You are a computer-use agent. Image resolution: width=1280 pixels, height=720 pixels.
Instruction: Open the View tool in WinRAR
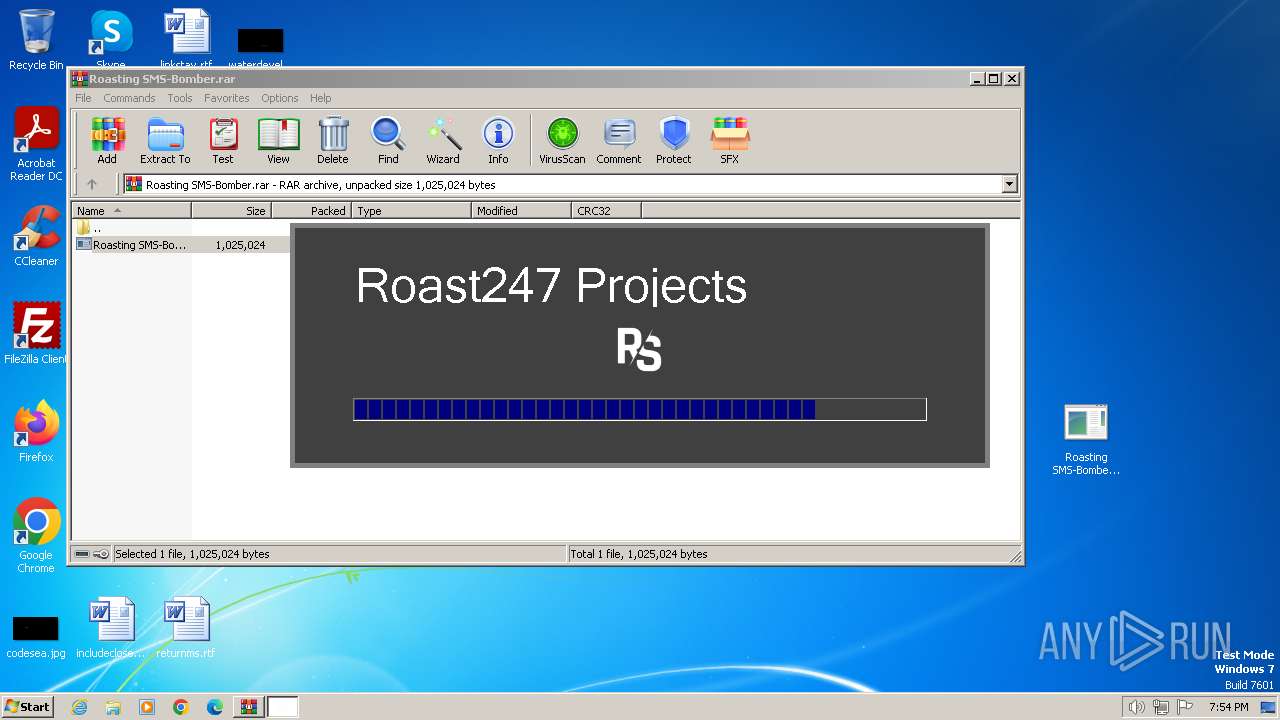pyautogui.click(x=278, y=140)
